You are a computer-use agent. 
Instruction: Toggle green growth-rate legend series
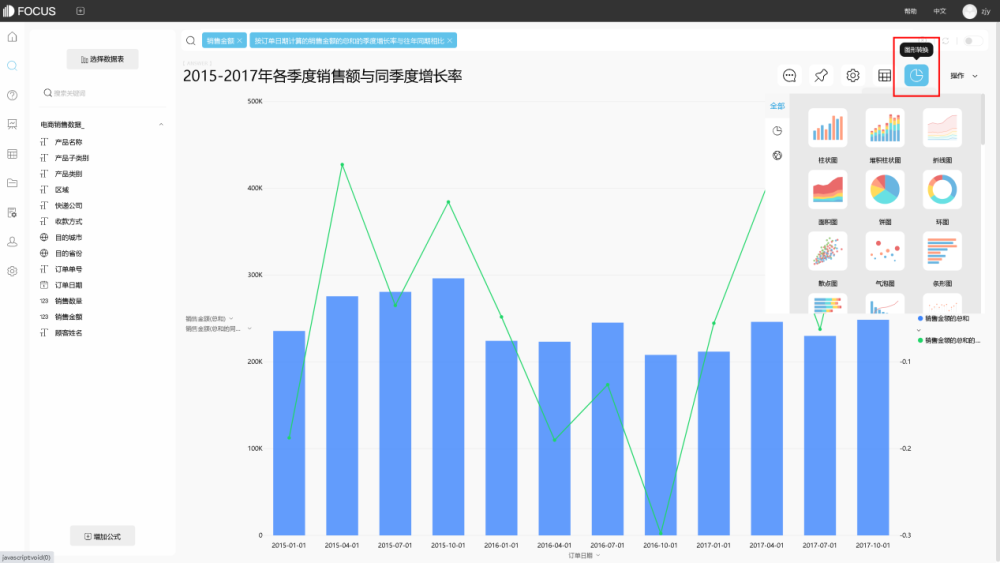click(x=949, y=340)
